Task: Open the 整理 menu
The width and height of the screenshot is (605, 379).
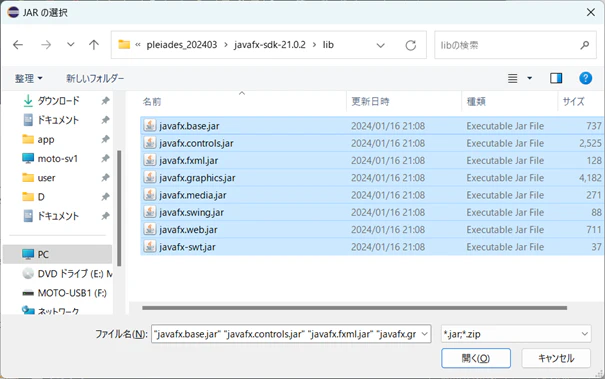Action: click(29, 78)
